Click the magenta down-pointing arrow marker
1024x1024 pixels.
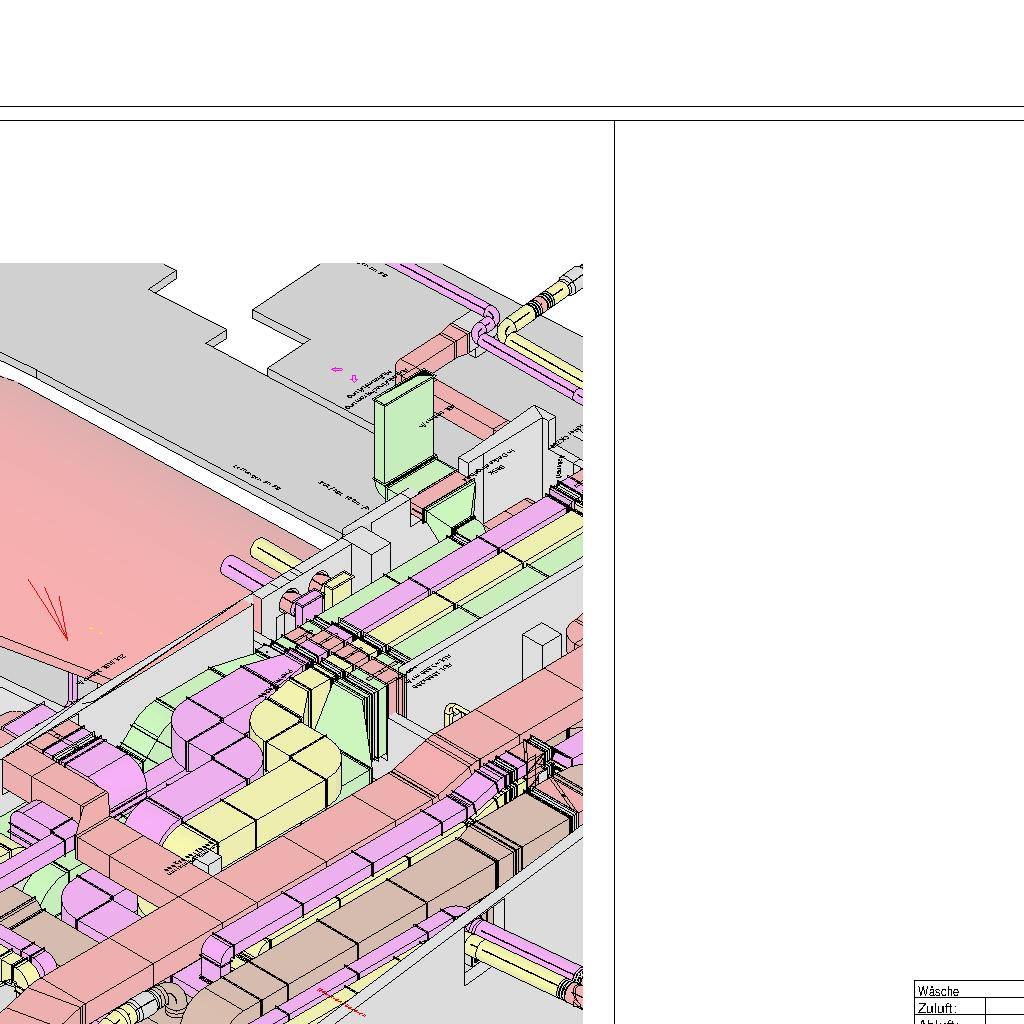(353, 378)
